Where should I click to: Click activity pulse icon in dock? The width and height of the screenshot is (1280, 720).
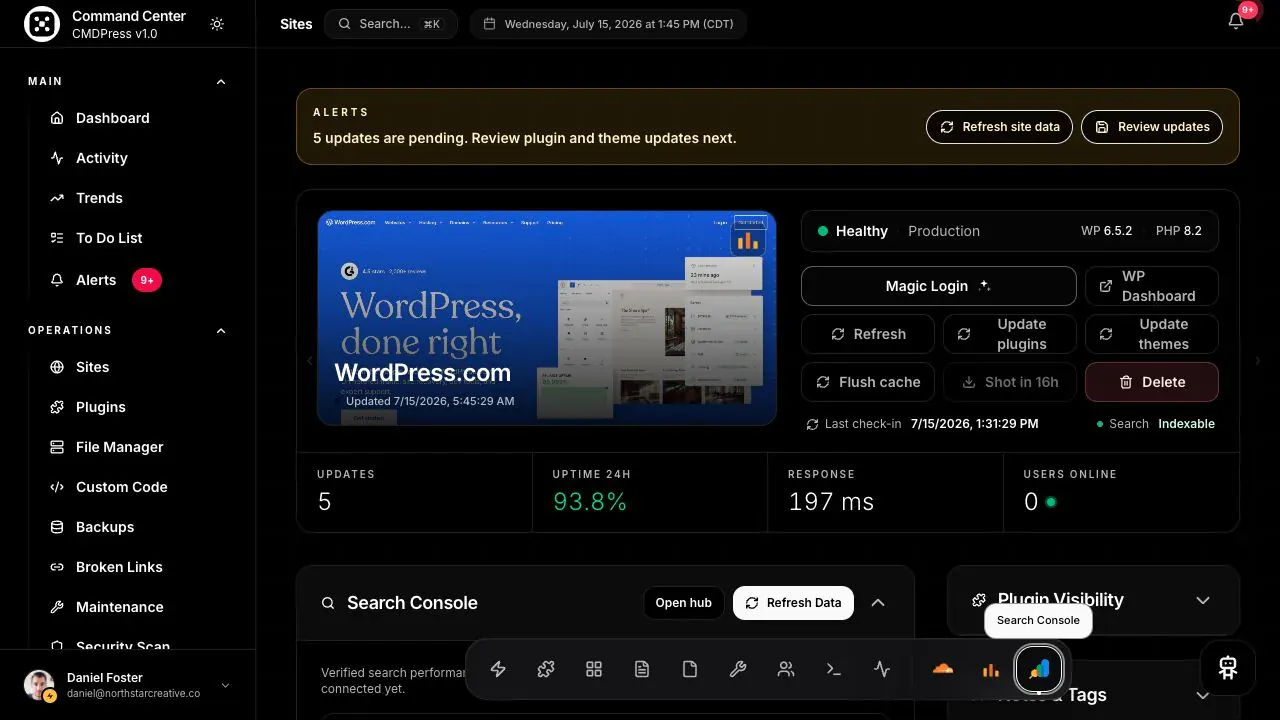pos(882,669)
